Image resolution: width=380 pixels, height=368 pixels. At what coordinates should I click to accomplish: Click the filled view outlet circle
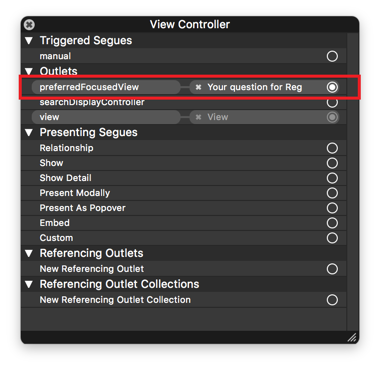tap(332, 117)
